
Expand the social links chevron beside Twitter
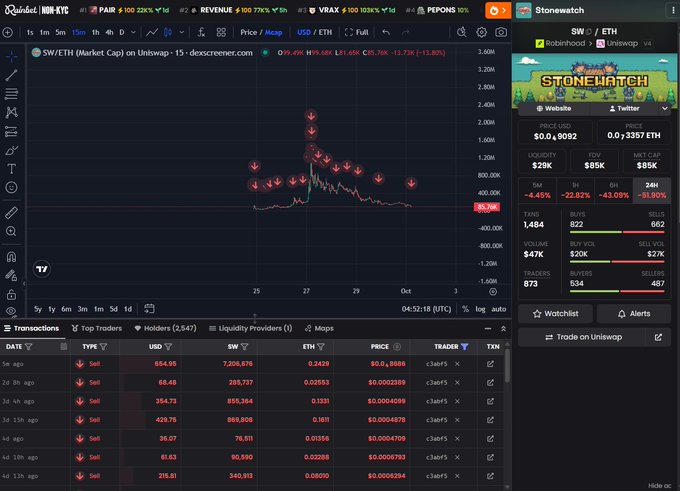665,108
